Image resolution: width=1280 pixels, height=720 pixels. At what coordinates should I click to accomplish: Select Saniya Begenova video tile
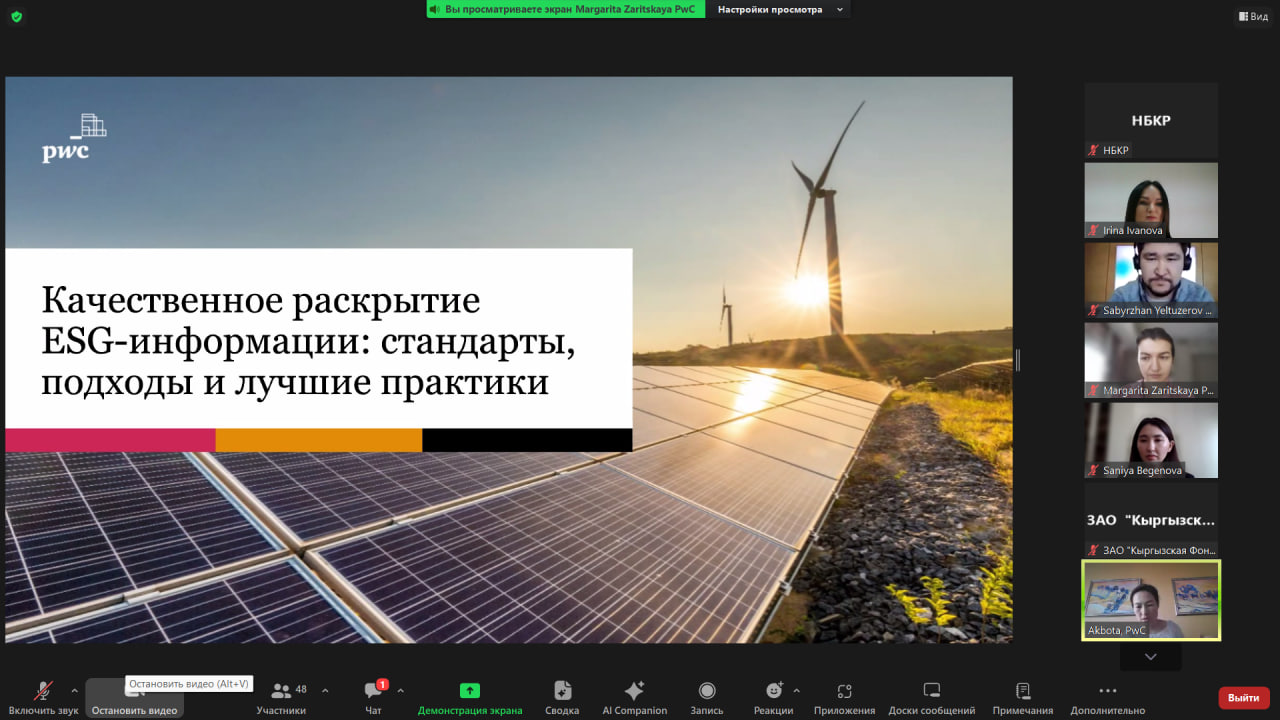click(x=1151, y=440)
